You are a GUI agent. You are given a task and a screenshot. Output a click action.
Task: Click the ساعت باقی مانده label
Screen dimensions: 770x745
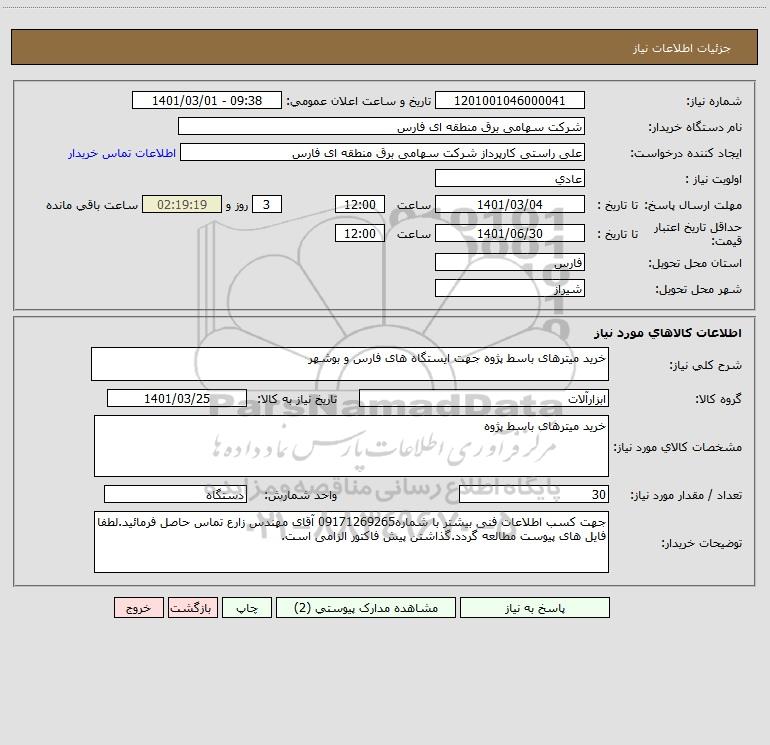[x=92, y=205]
